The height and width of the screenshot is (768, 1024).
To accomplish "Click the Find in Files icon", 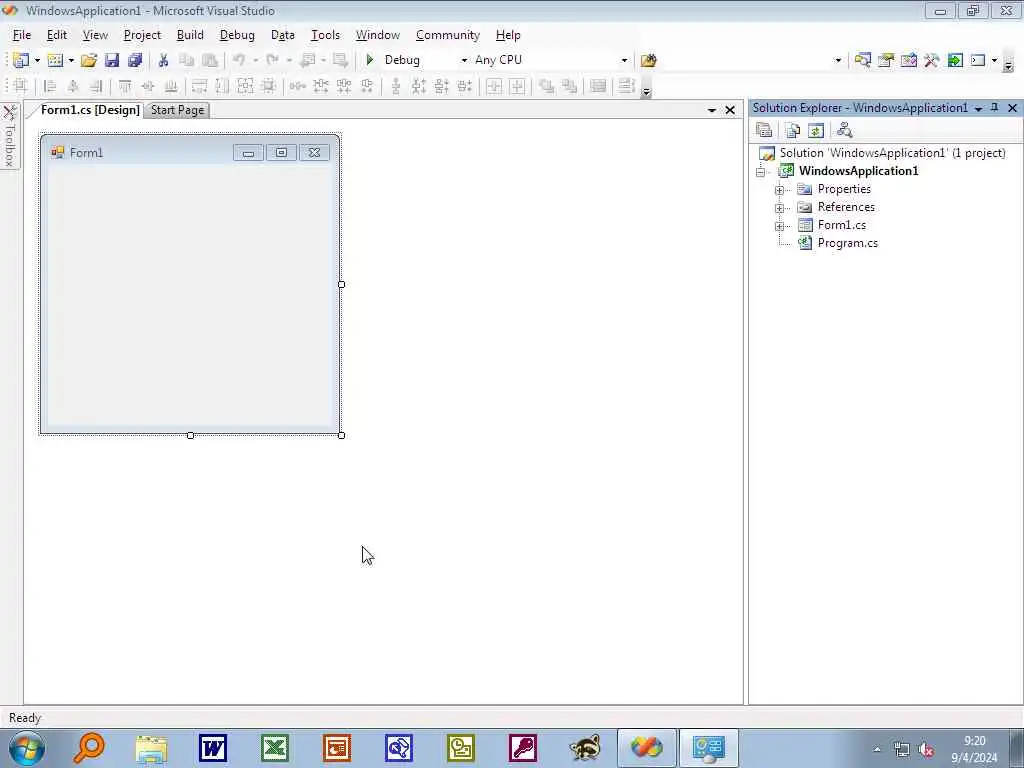I will (x=648, y=60).
